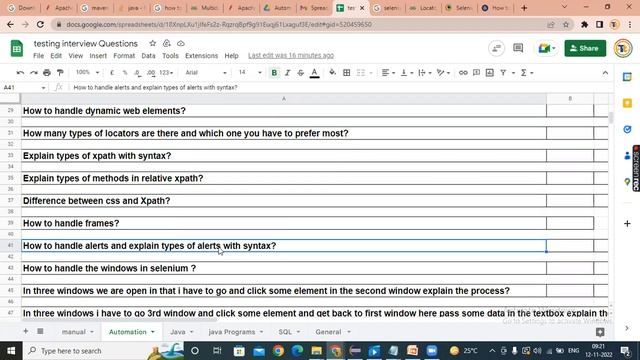
Task: Open the Tasks side panel icon
Action: (627, 129)
